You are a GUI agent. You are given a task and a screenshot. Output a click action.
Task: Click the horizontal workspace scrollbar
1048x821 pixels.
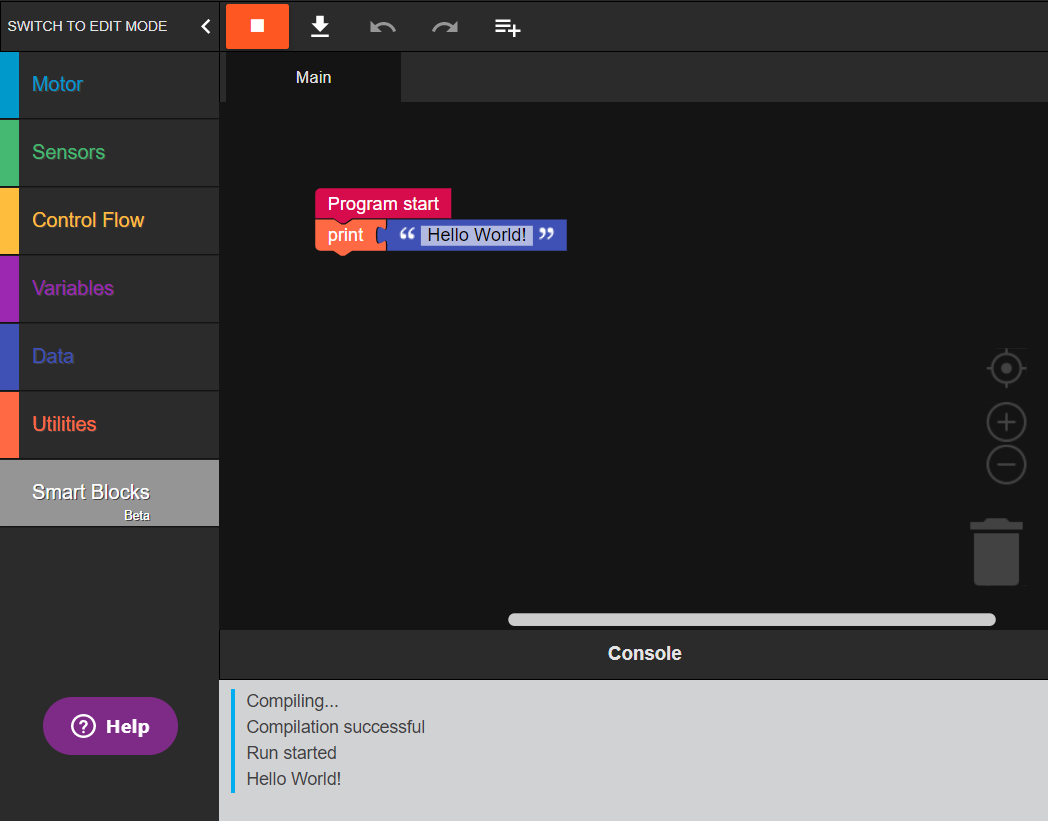click(x=751, y=620)
